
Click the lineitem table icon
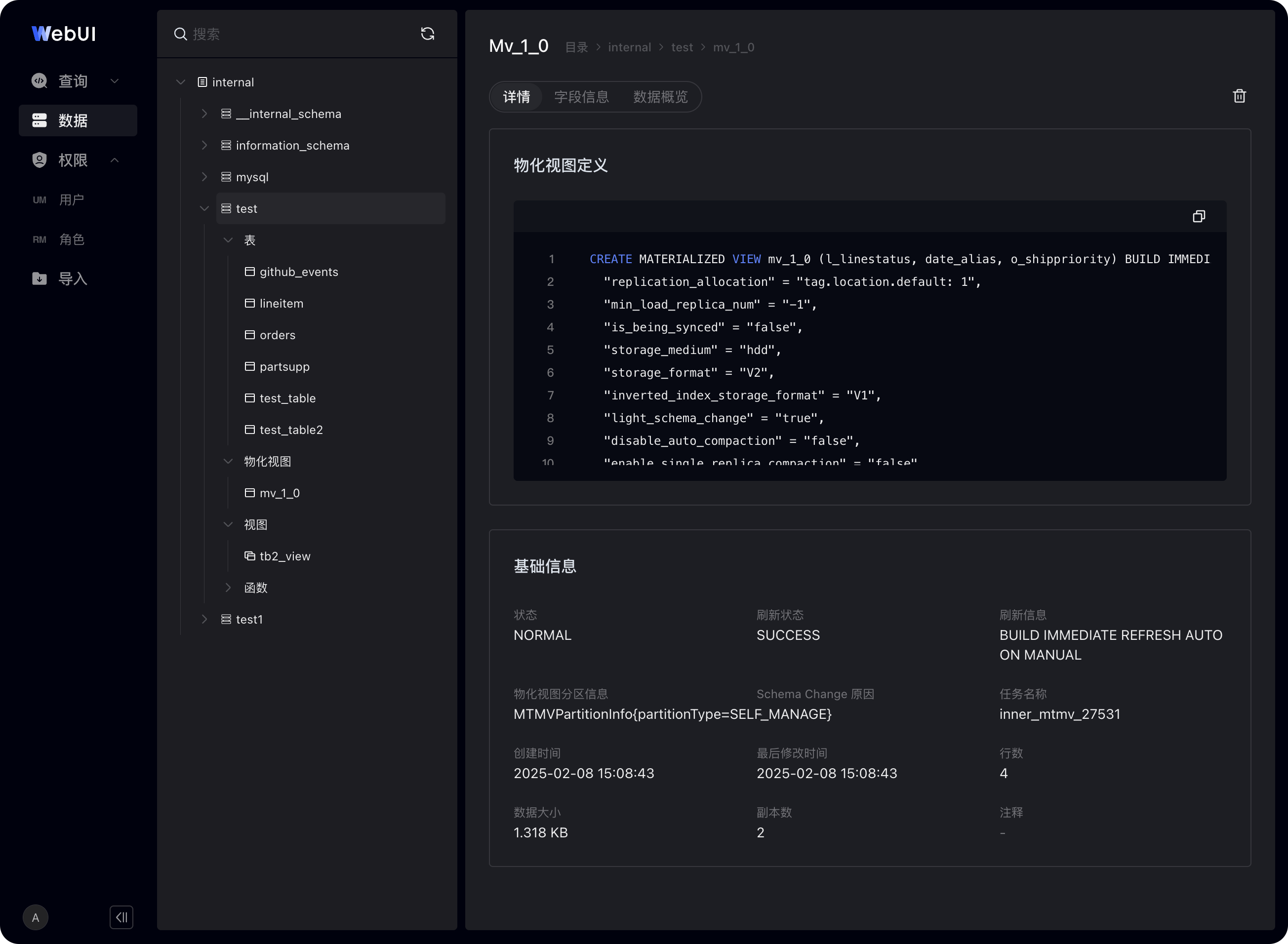[x=250, y=303]
